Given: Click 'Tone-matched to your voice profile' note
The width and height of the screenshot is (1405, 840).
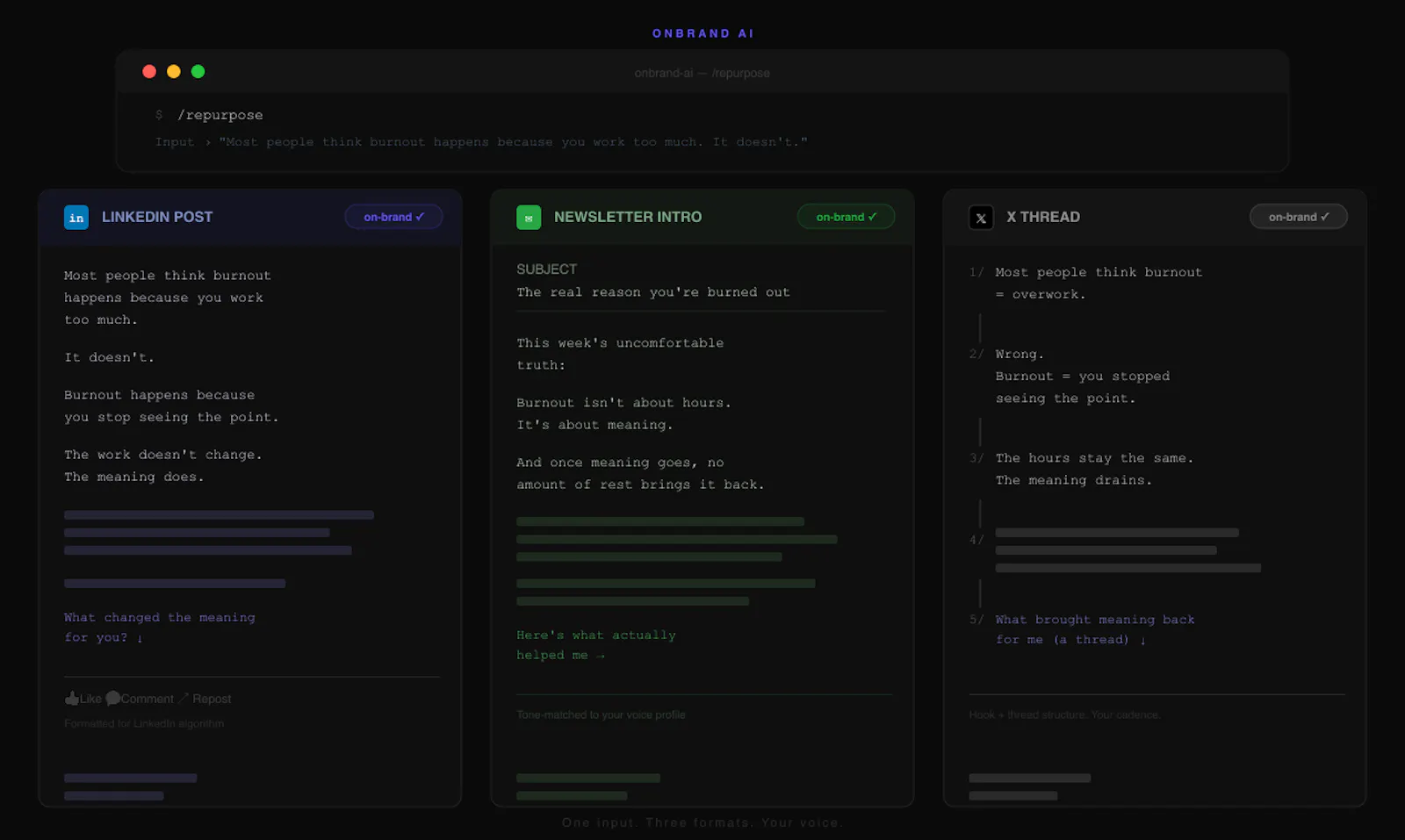Looking at the screenshot, I should [x=601, y=715].
